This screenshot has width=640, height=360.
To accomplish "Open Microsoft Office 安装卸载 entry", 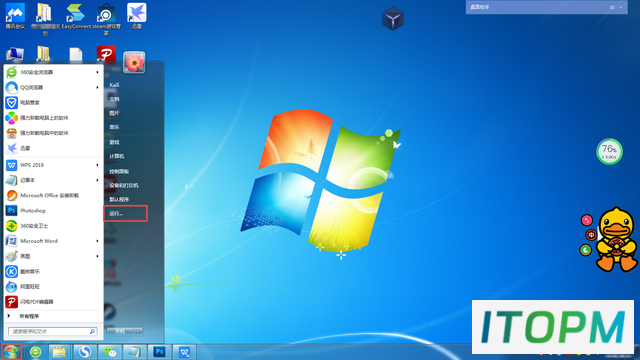I will (x=53, y=196).
